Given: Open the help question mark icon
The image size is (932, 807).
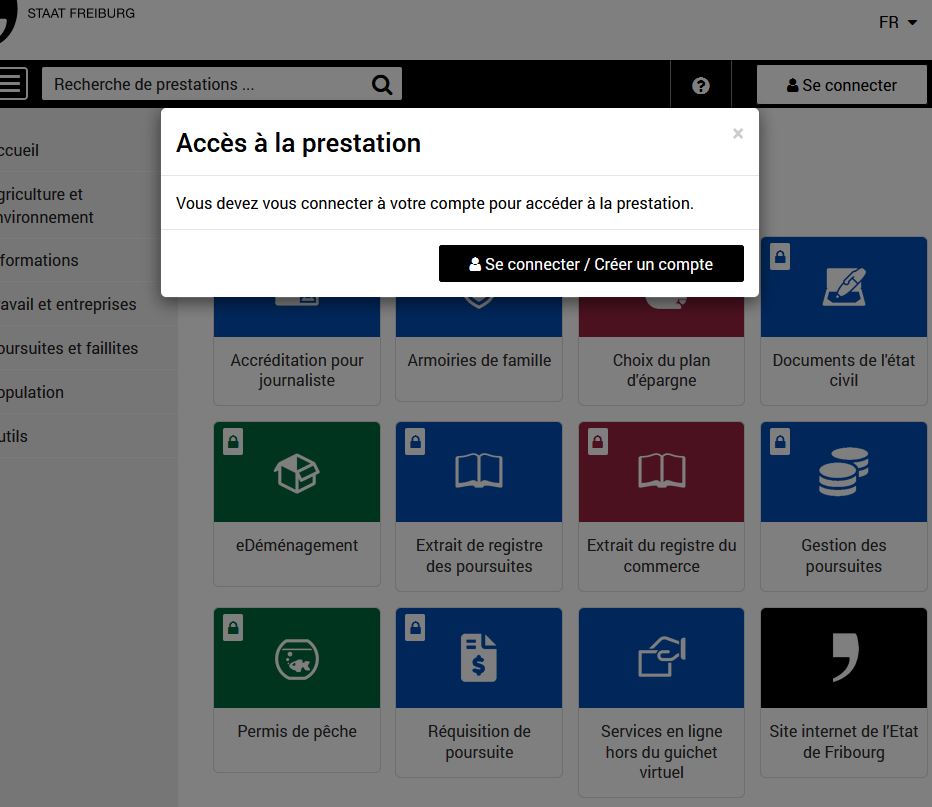Looking at the screenshot, I should click(x=700, y=84).
